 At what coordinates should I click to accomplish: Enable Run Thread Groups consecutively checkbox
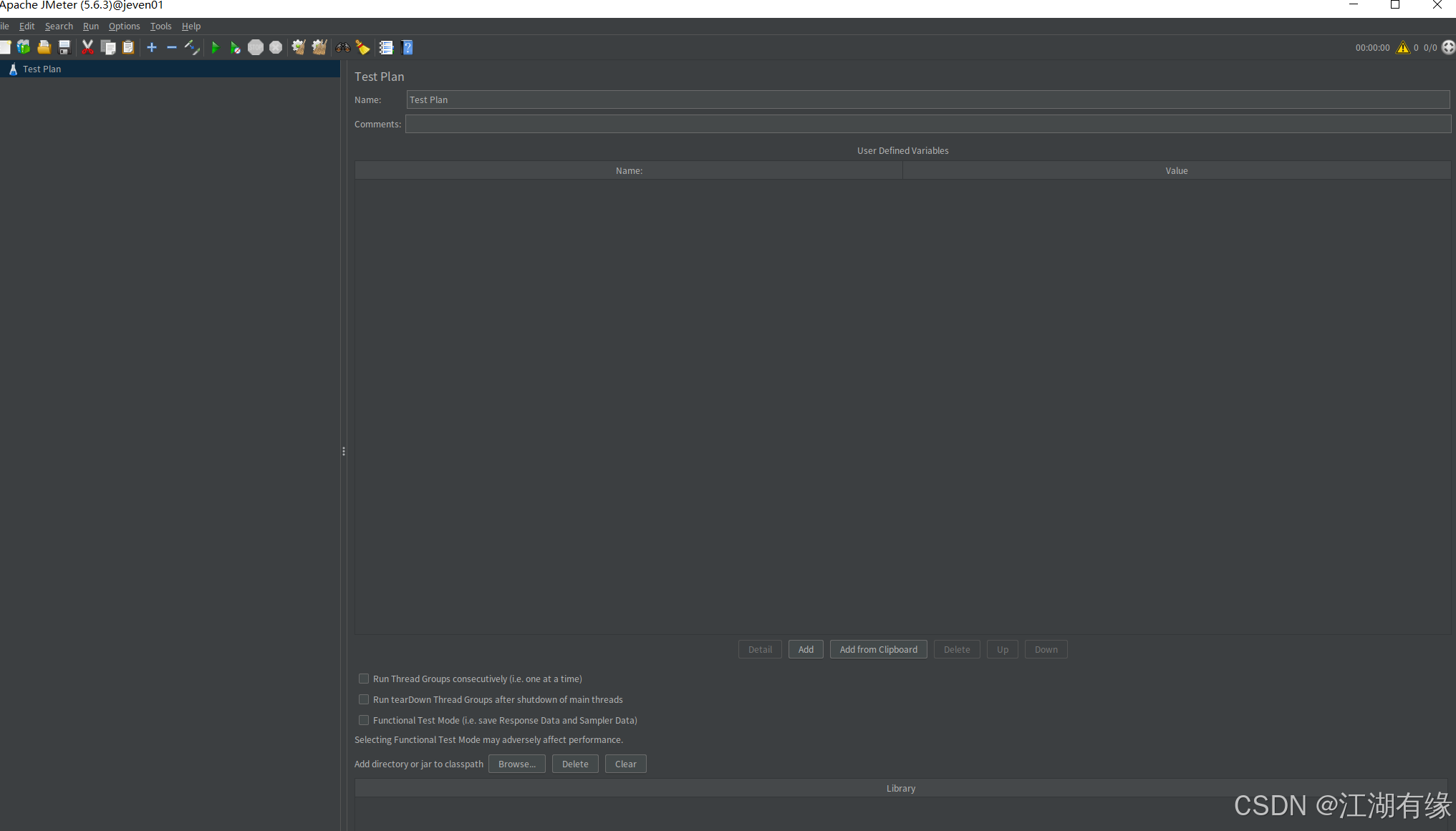[x=364, y=679]
